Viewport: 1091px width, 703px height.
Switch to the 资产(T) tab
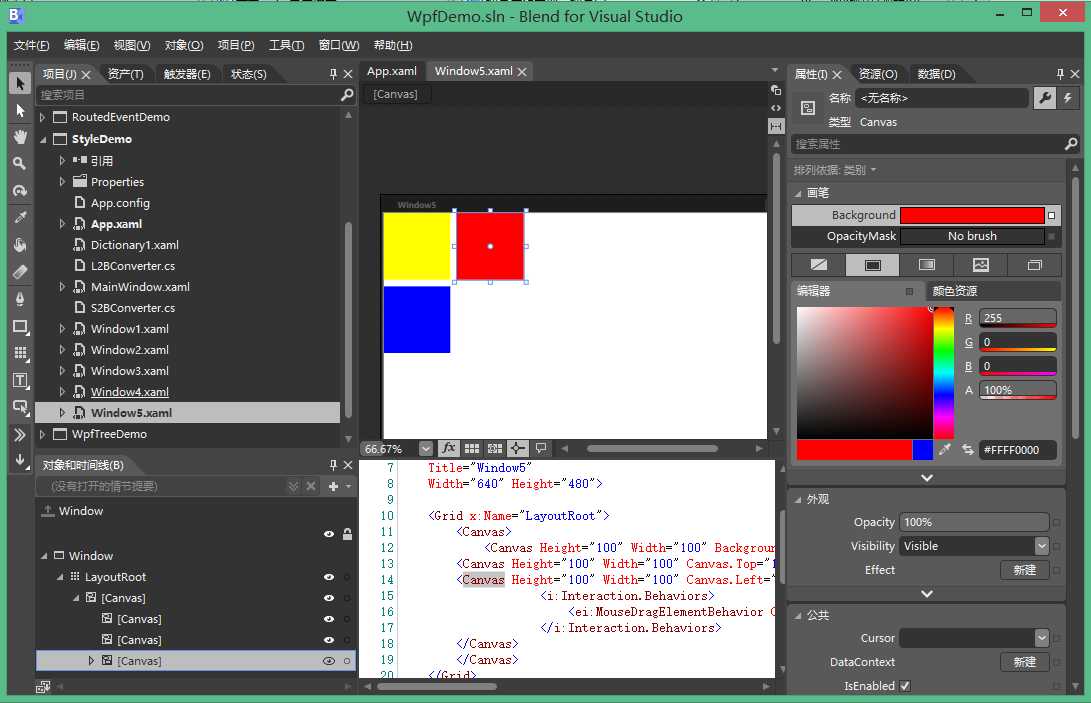(125, 74)
